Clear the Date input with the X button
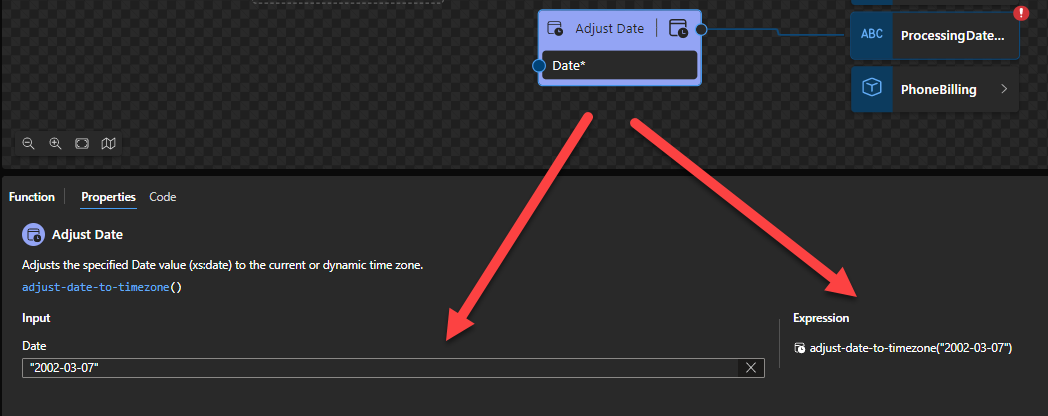 [752, 368]
